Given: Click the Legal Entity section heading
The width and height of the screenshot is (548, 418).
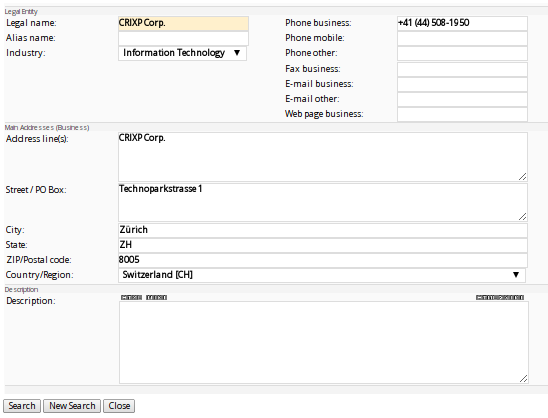Looking at the screenshot, I should coord(21,12).
